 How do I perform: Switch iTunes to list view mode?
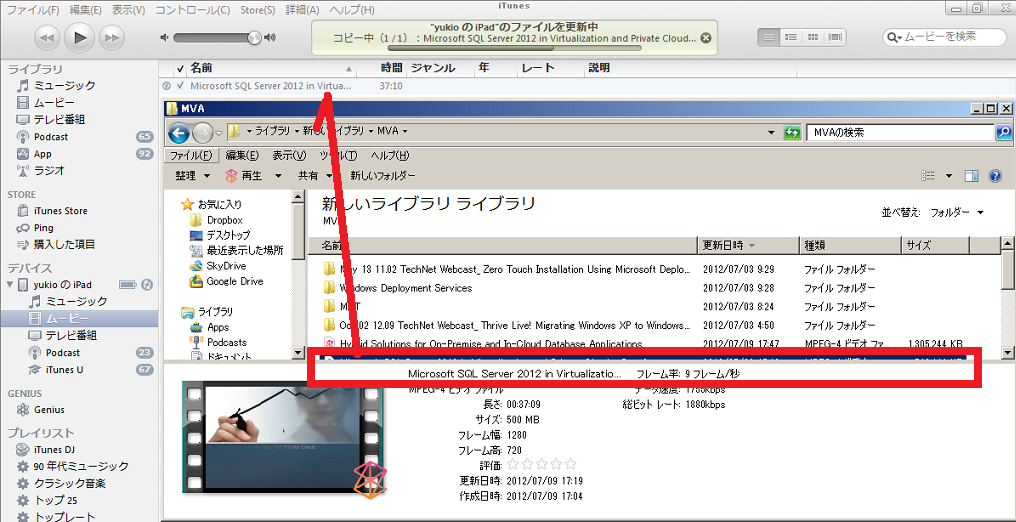(769, 38)
